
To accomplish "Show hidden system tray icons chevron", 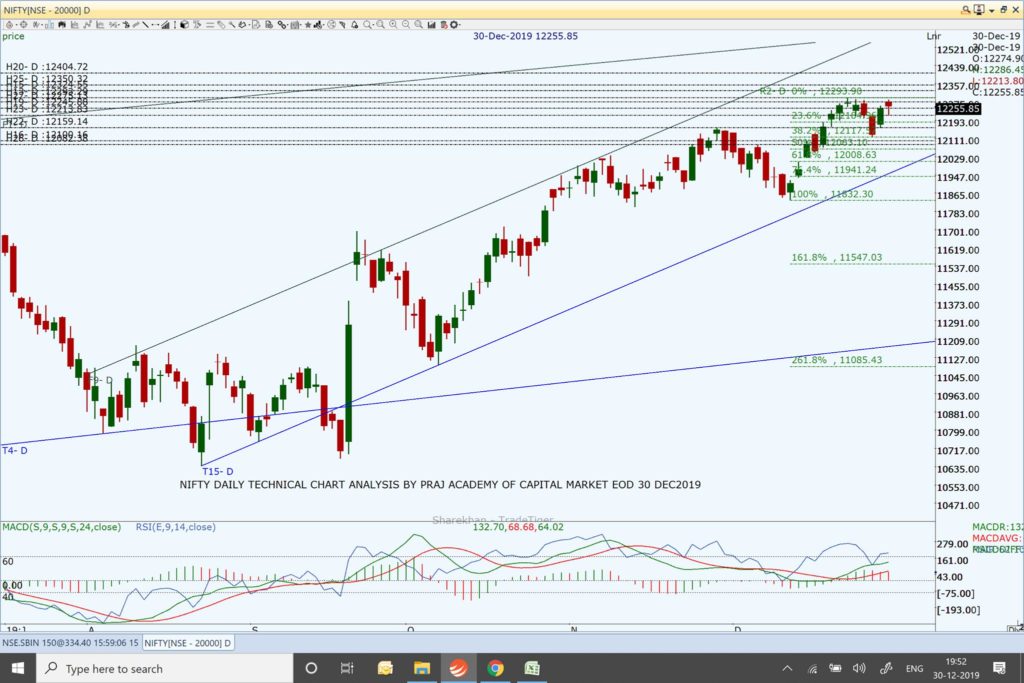I will point(787,668).
